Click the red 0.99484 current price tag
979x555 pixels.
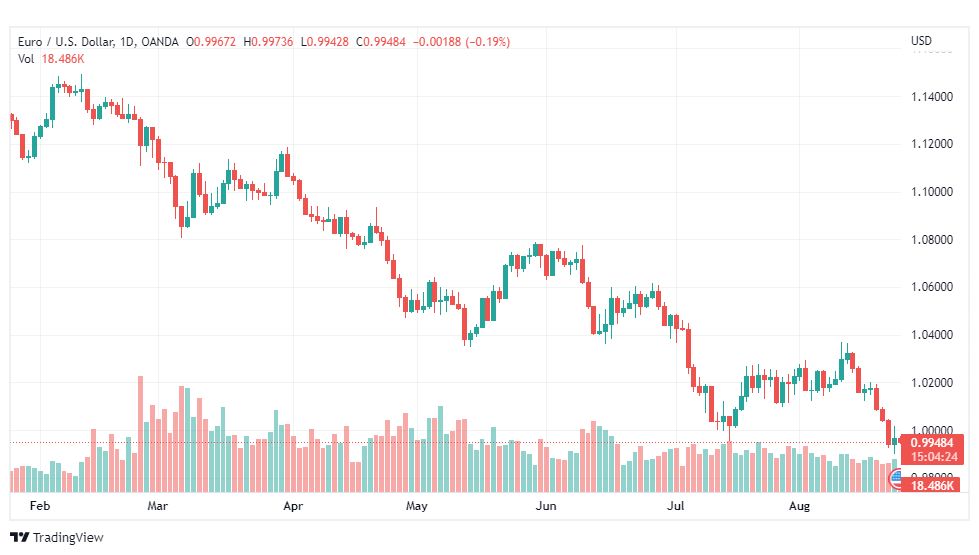pyautogui.click(x=932, y=443)
